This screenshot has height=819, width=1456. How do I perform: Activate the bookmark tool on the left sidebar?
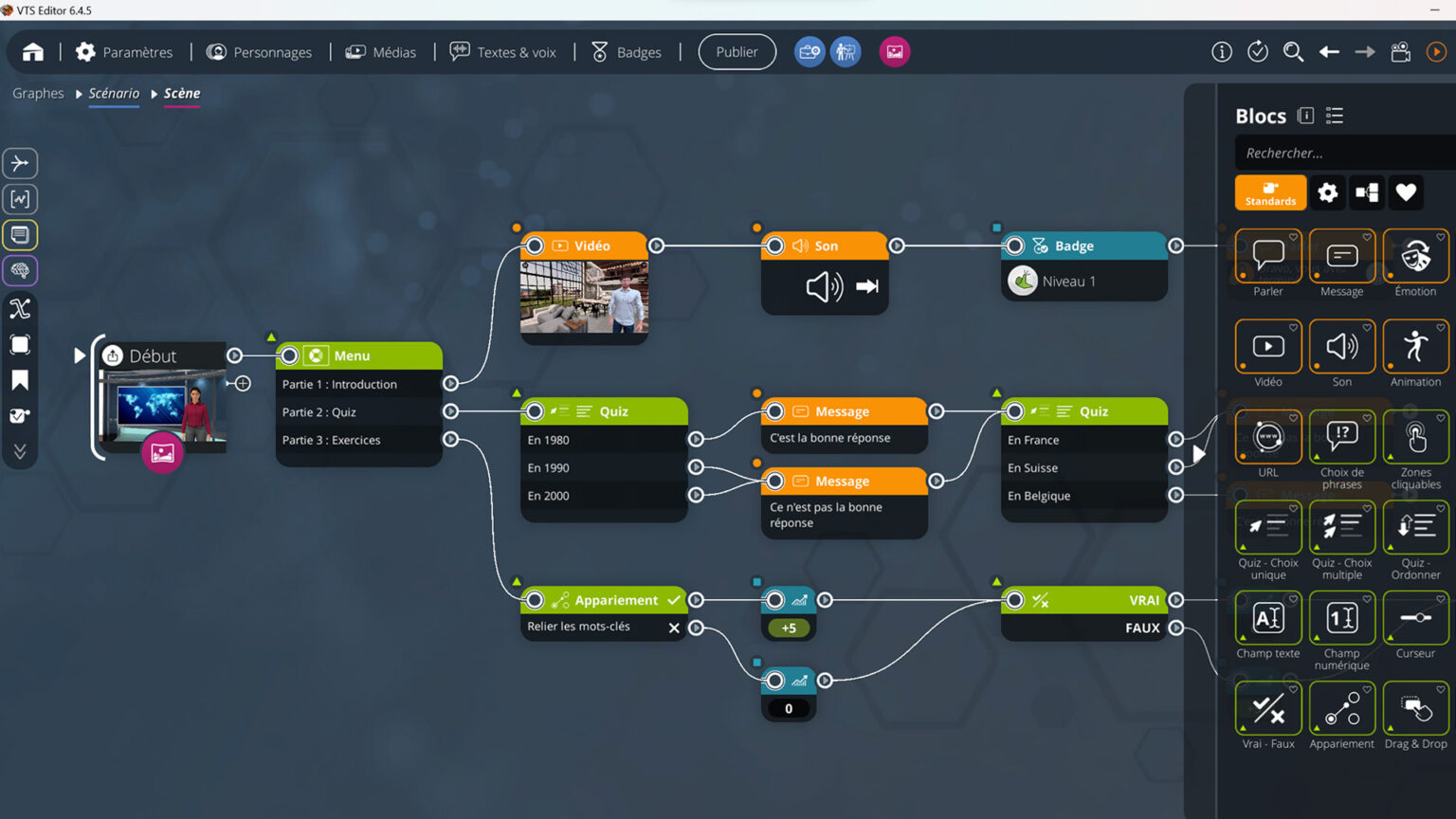tap(20, 379)
